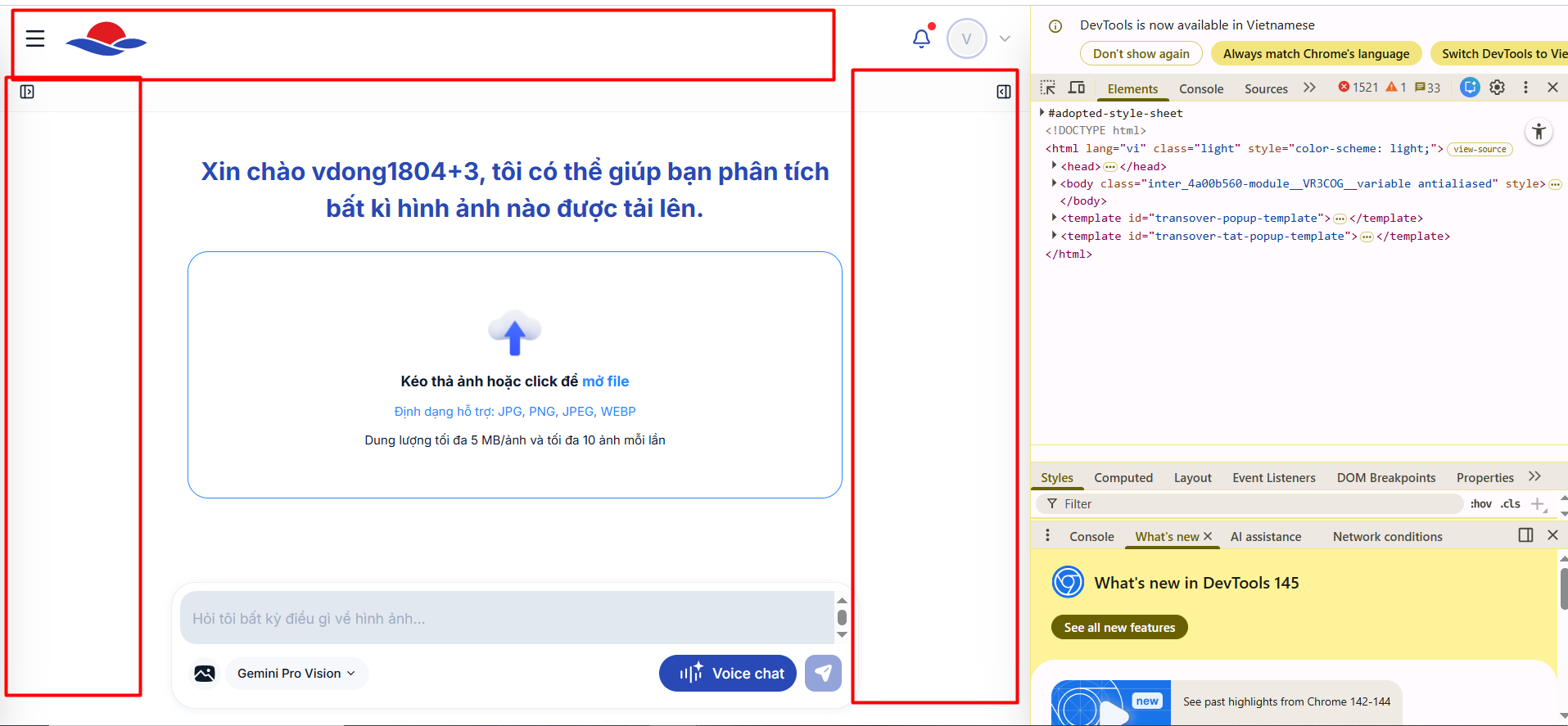Screen dimensions: 1568x726
Task: Click the image attachment icon
Action: pyautogui.click(x=205, y=673)
